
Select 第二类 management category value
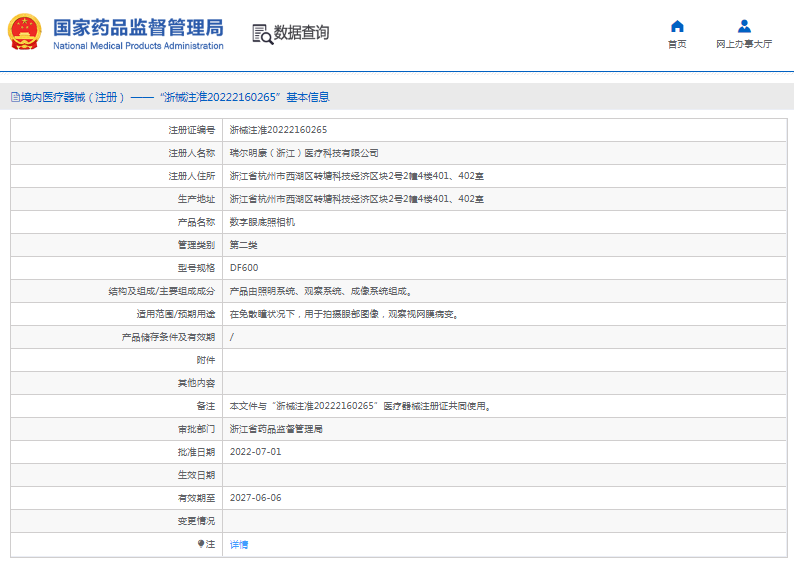(x=244, y=245)
